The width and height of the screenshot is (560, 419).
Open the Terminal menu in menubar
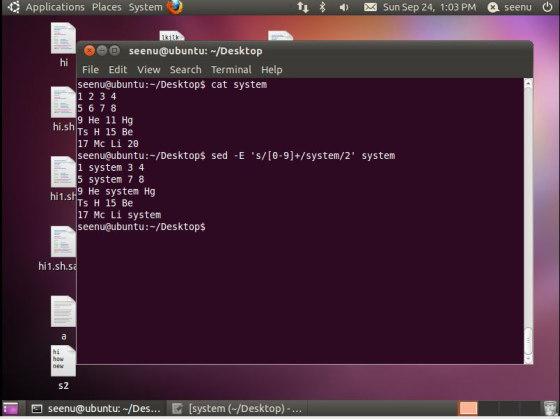pos(231,70)
